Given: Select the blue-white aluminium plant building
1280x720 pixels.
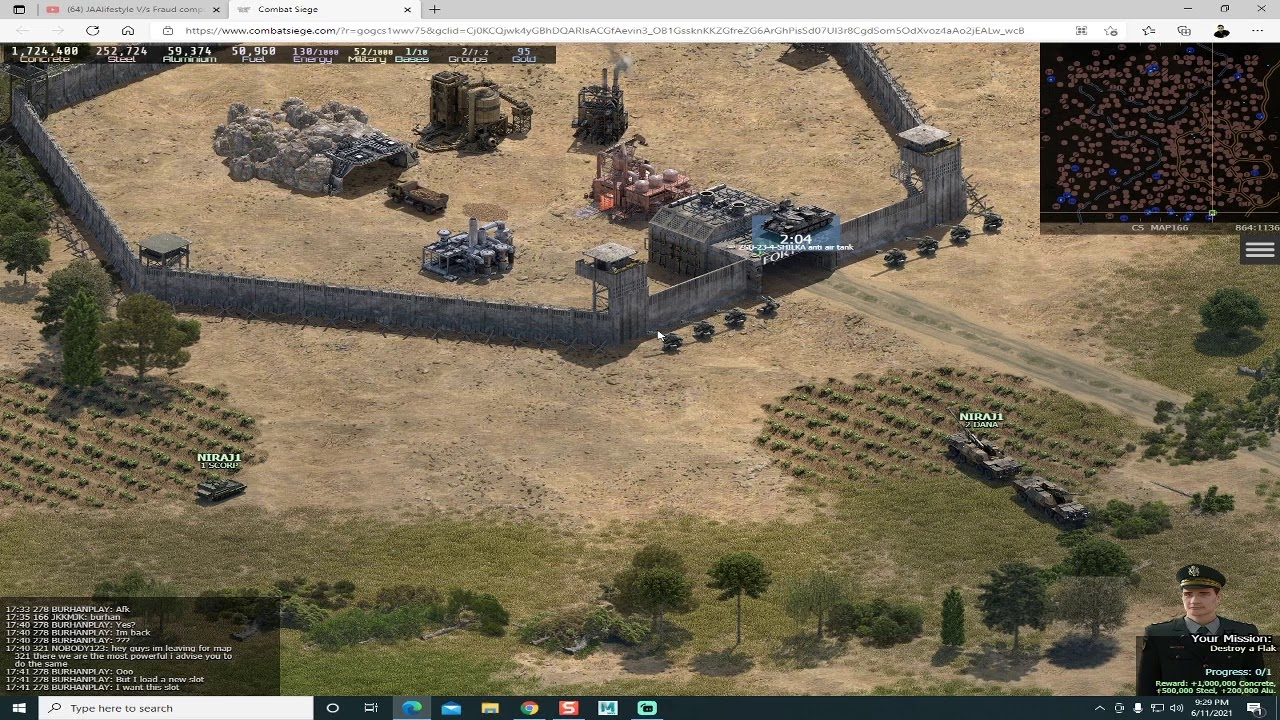Looking at the screenshot, I should click(x=467, y=250).
